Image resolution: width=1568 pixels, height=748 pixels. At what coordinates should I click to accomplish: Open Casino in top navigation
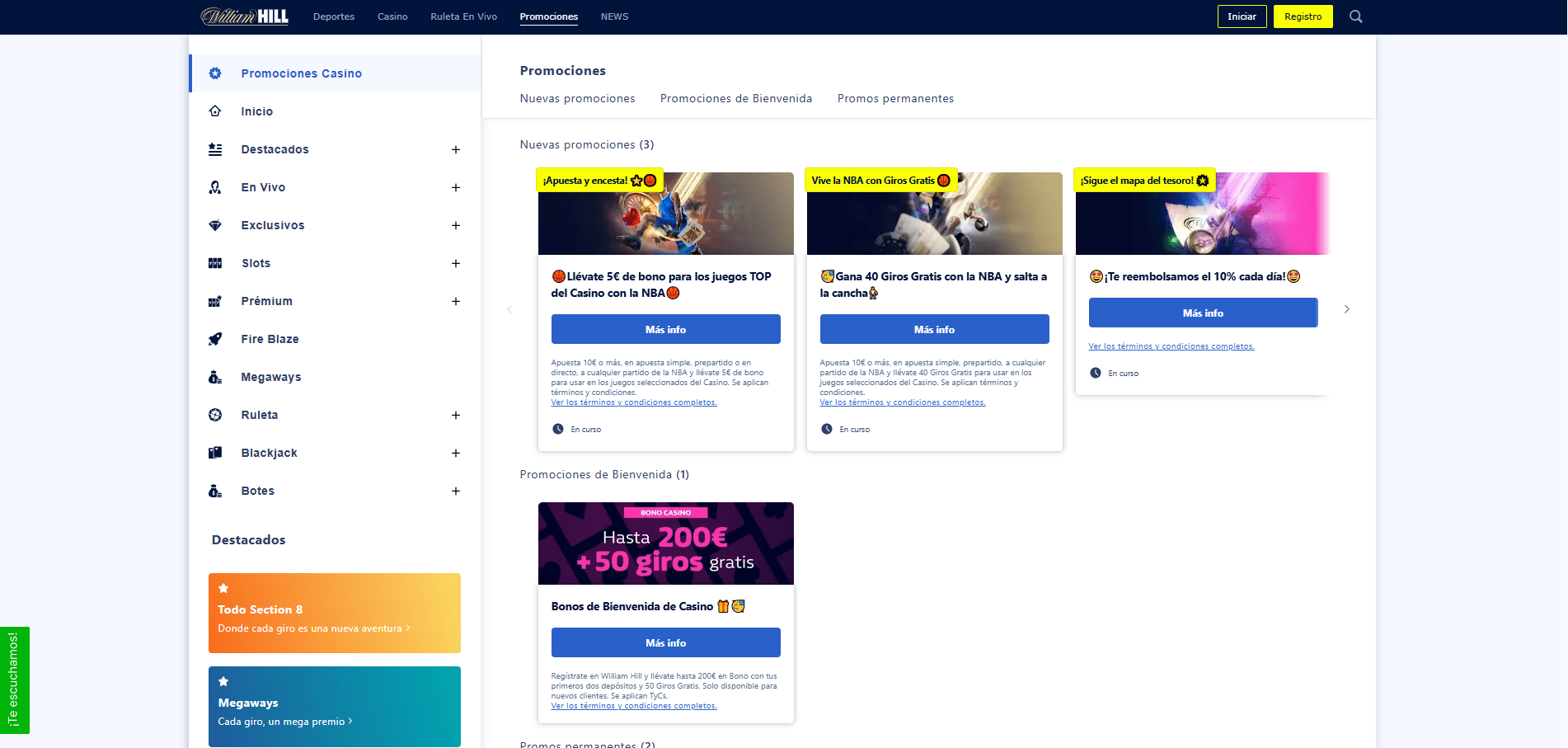coord(392,16)
